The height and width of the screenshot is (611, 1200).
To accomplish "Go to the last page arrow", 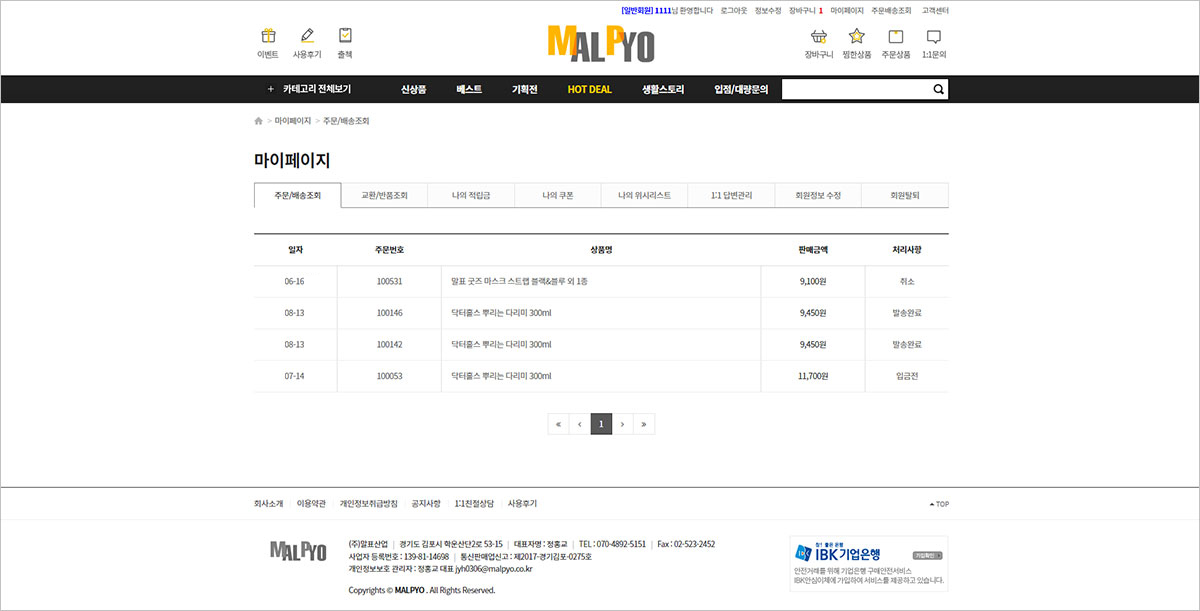I will [644, 424].
